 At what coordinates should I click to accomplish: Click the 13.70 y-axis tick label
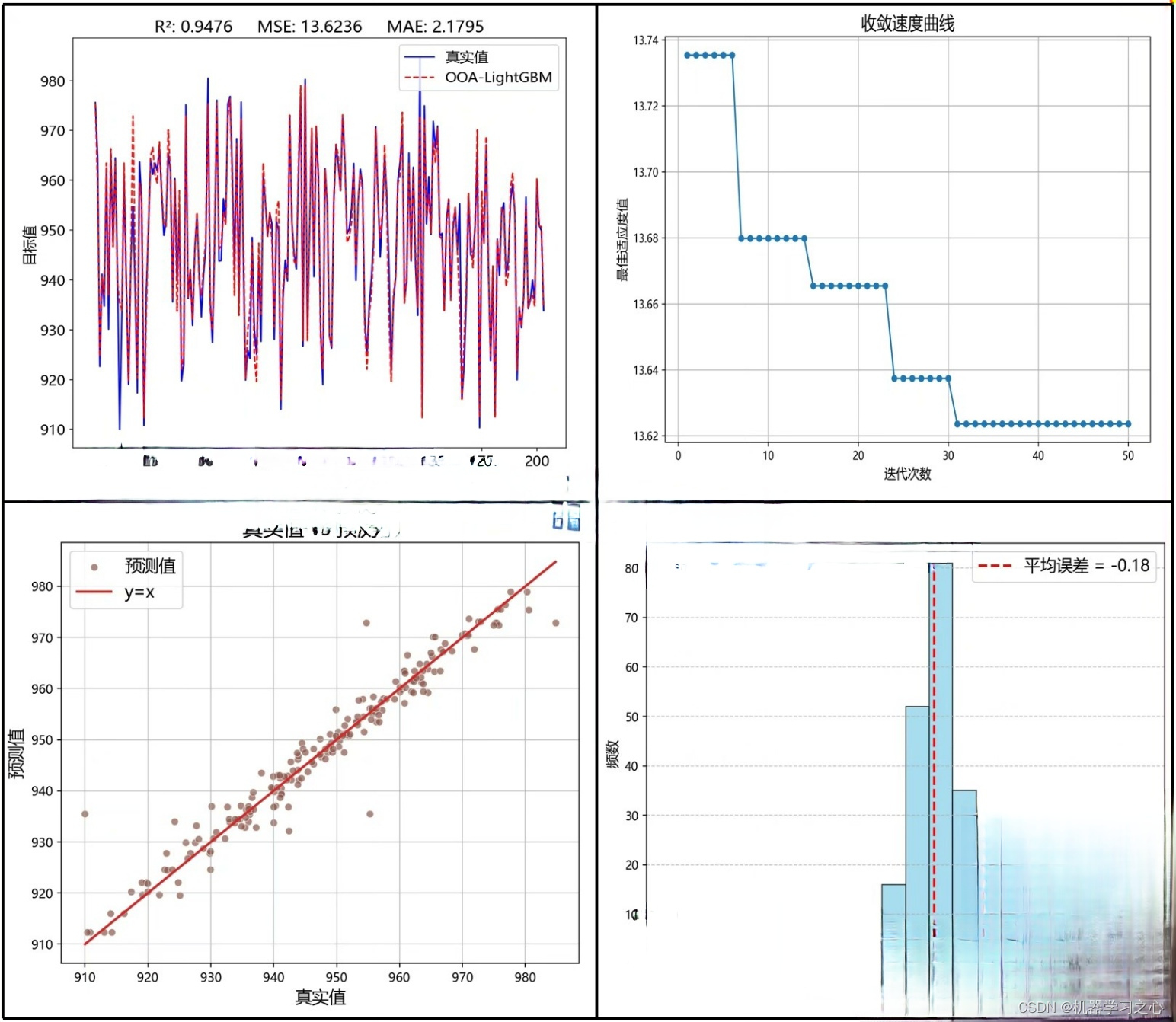click(x=645, y=172)
